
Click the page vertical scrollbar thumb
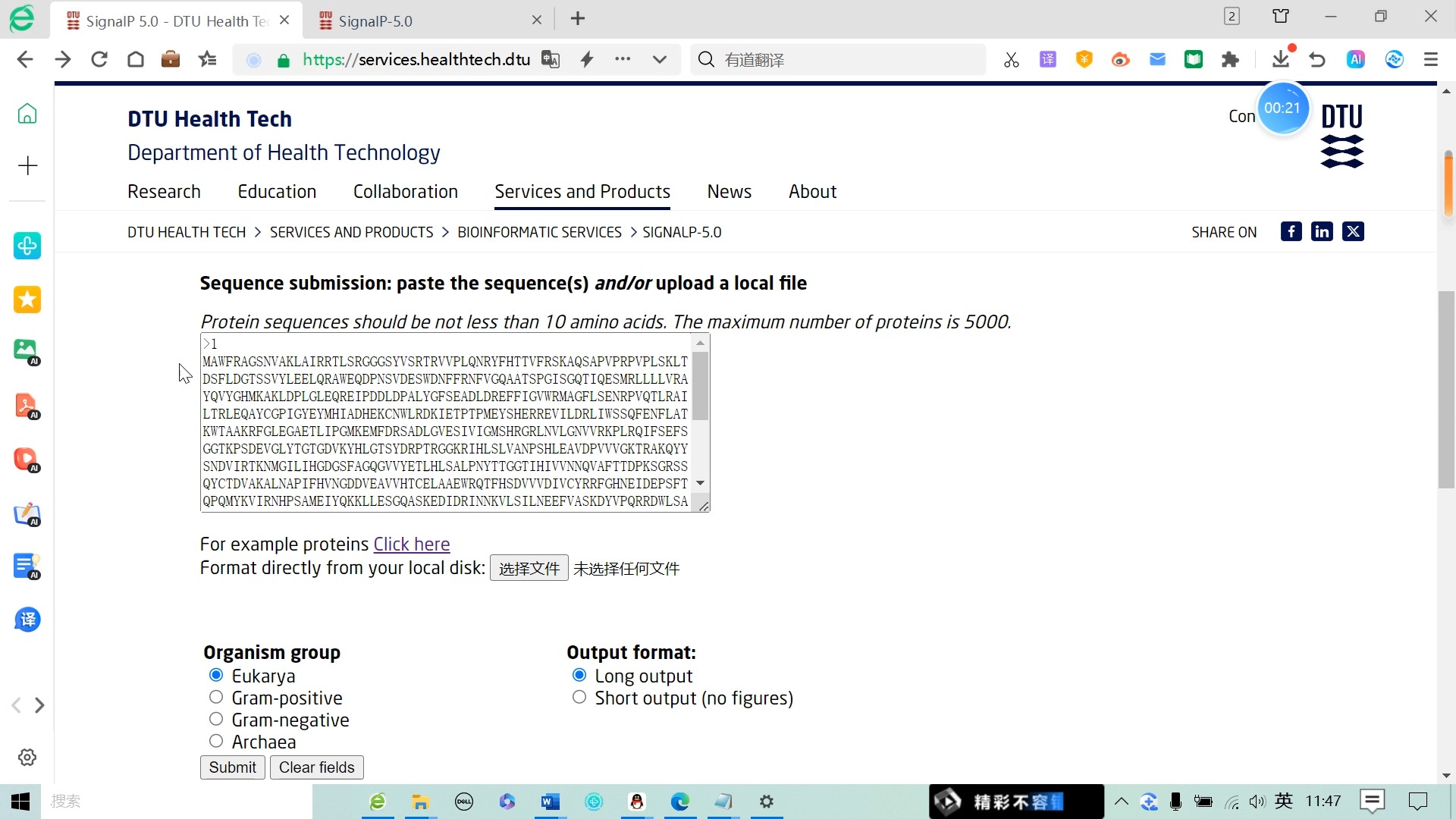coord(1446,390)
